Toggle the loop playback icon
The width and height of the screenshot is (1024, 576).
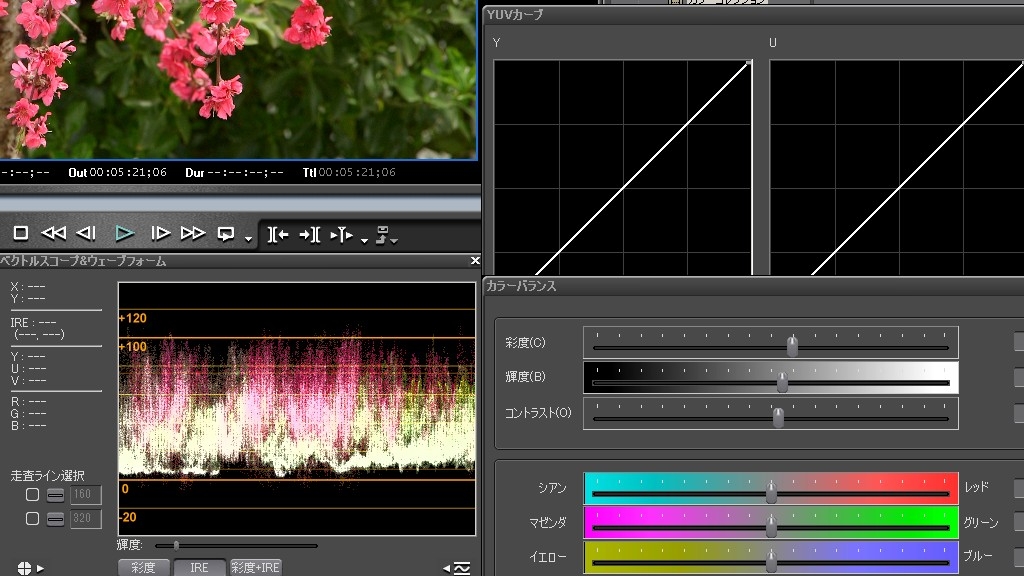[x=226, y=233]
